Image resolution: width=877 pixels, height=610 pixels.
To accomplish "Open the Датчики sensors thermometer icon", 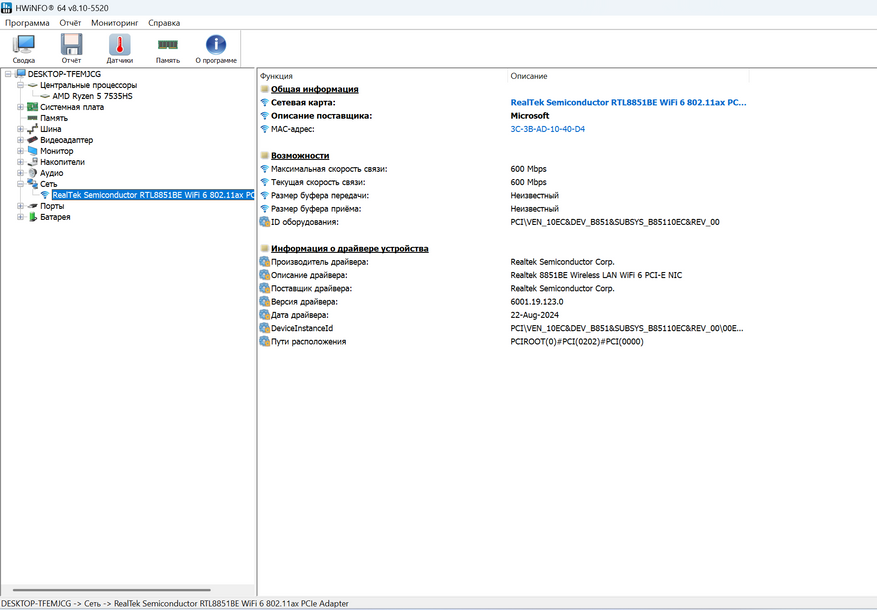I will 119,44.
